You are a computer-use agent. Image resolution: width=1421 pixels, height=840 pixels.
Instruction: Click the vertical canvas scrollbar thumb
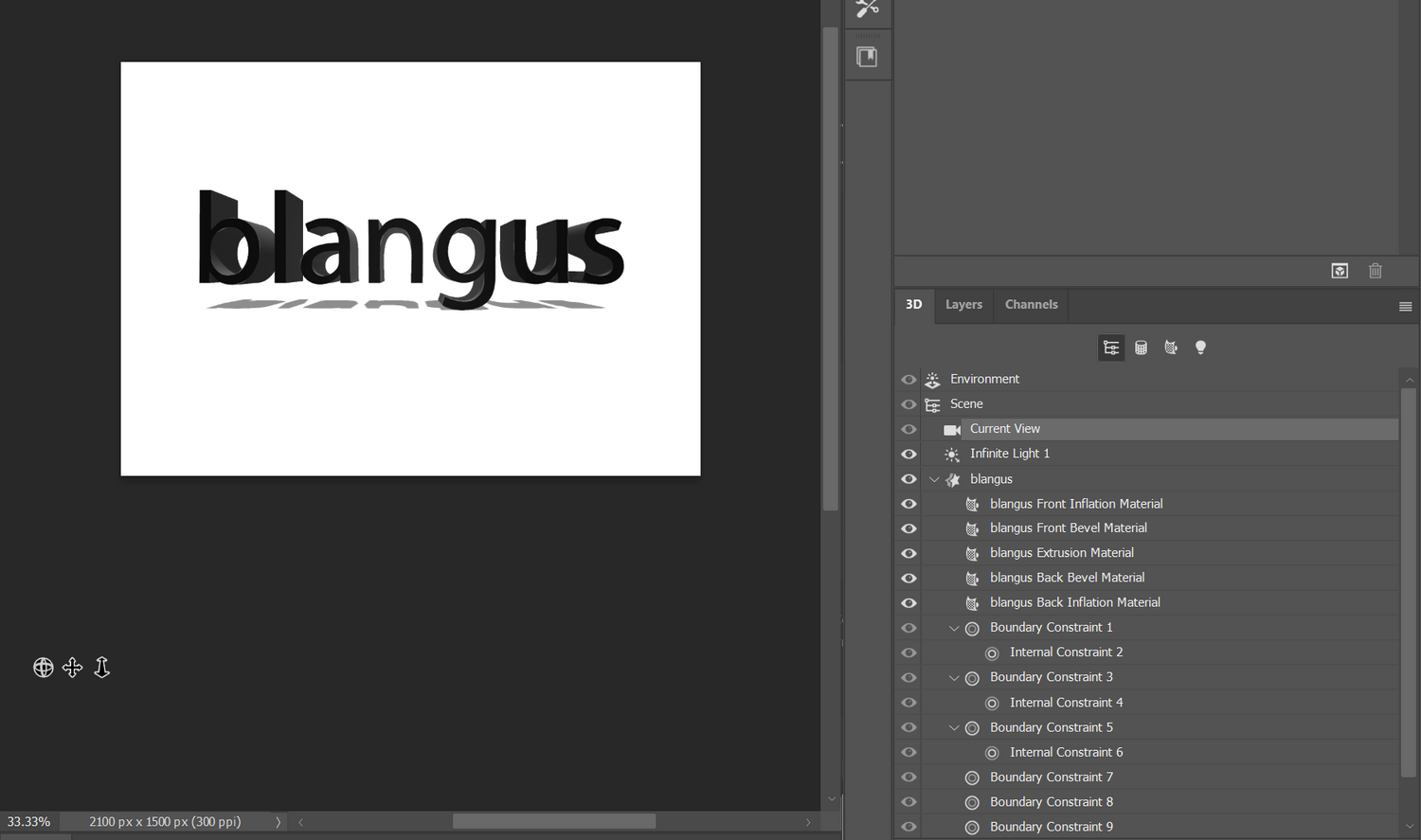pos(831,269)
